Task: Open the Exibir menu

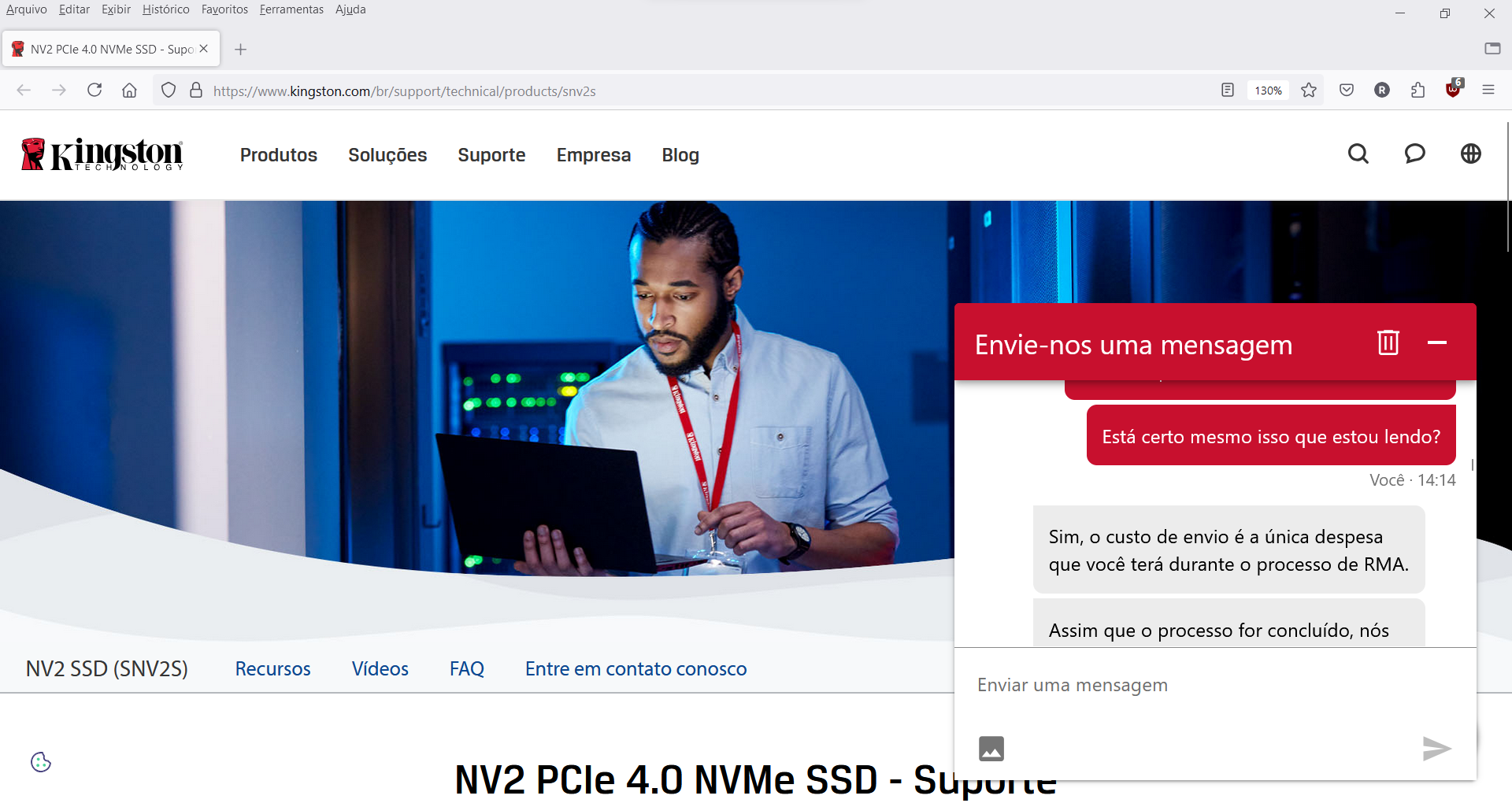Action: [116, 9]
